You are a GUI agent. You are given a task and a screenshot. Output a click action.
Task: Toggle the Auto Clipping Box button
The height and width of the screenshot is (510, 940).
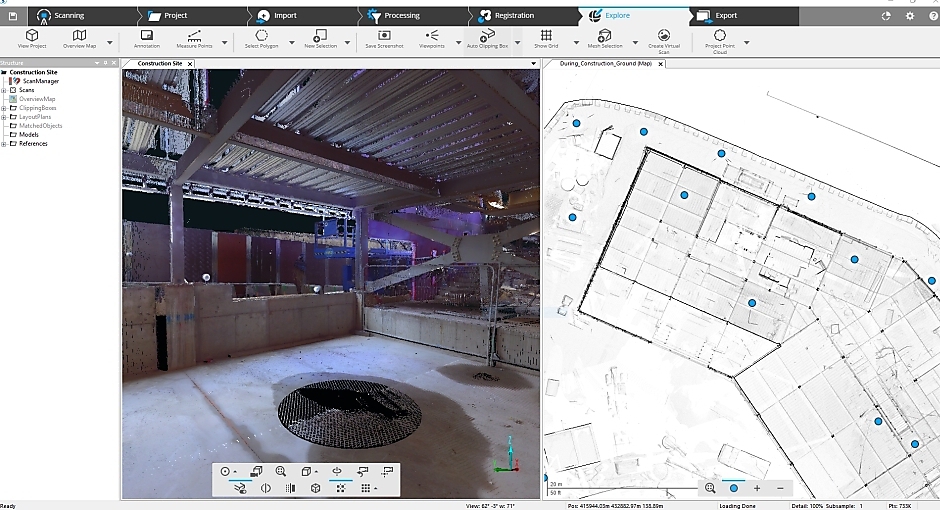coord(487,36)
